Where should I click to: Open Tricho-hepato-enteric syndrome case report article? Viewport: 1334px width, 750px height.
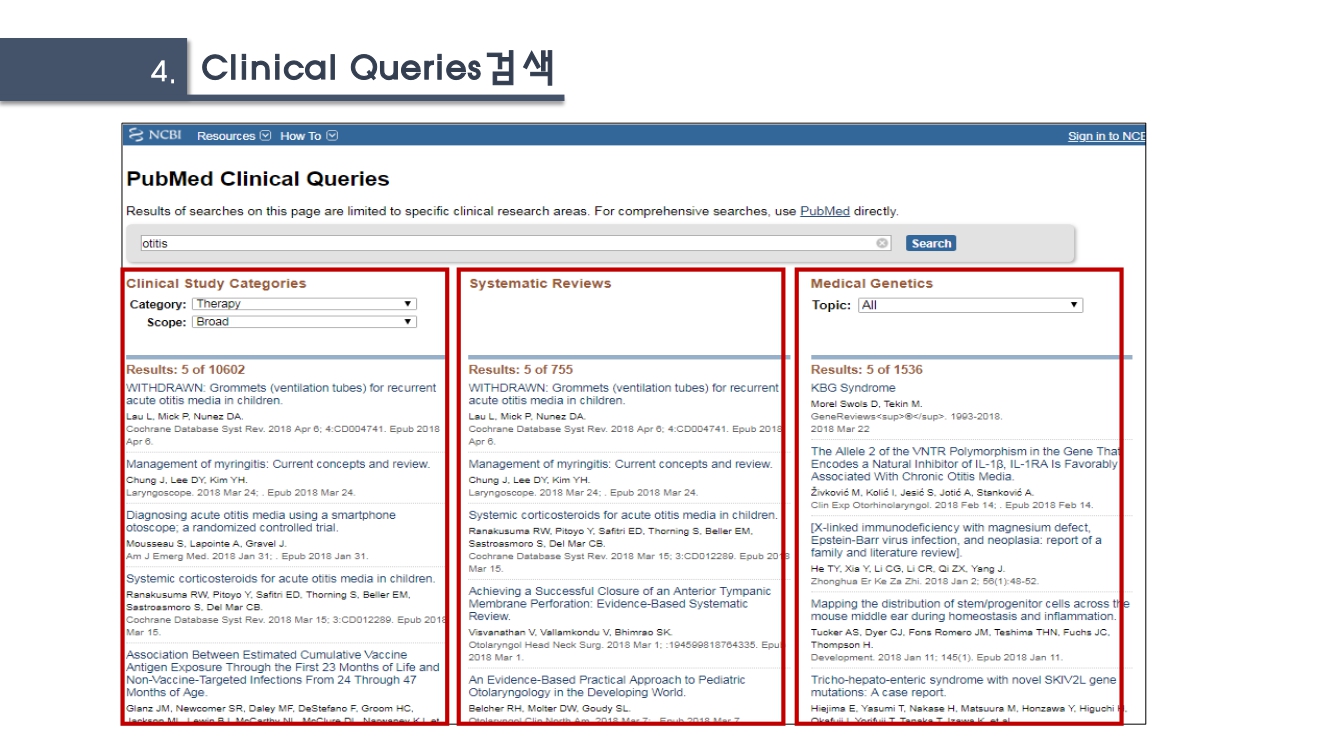click(964, 686)
